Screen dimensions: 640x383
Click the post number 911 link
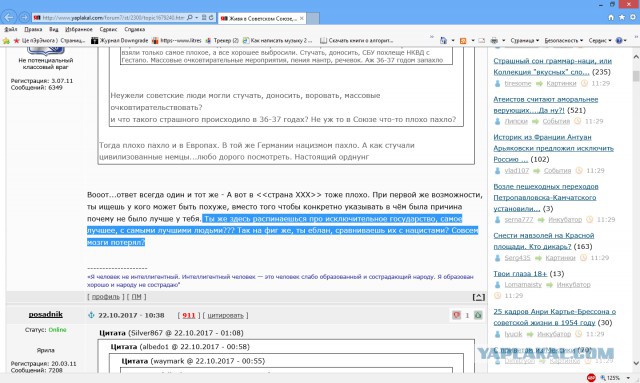(x=189, y=316)
